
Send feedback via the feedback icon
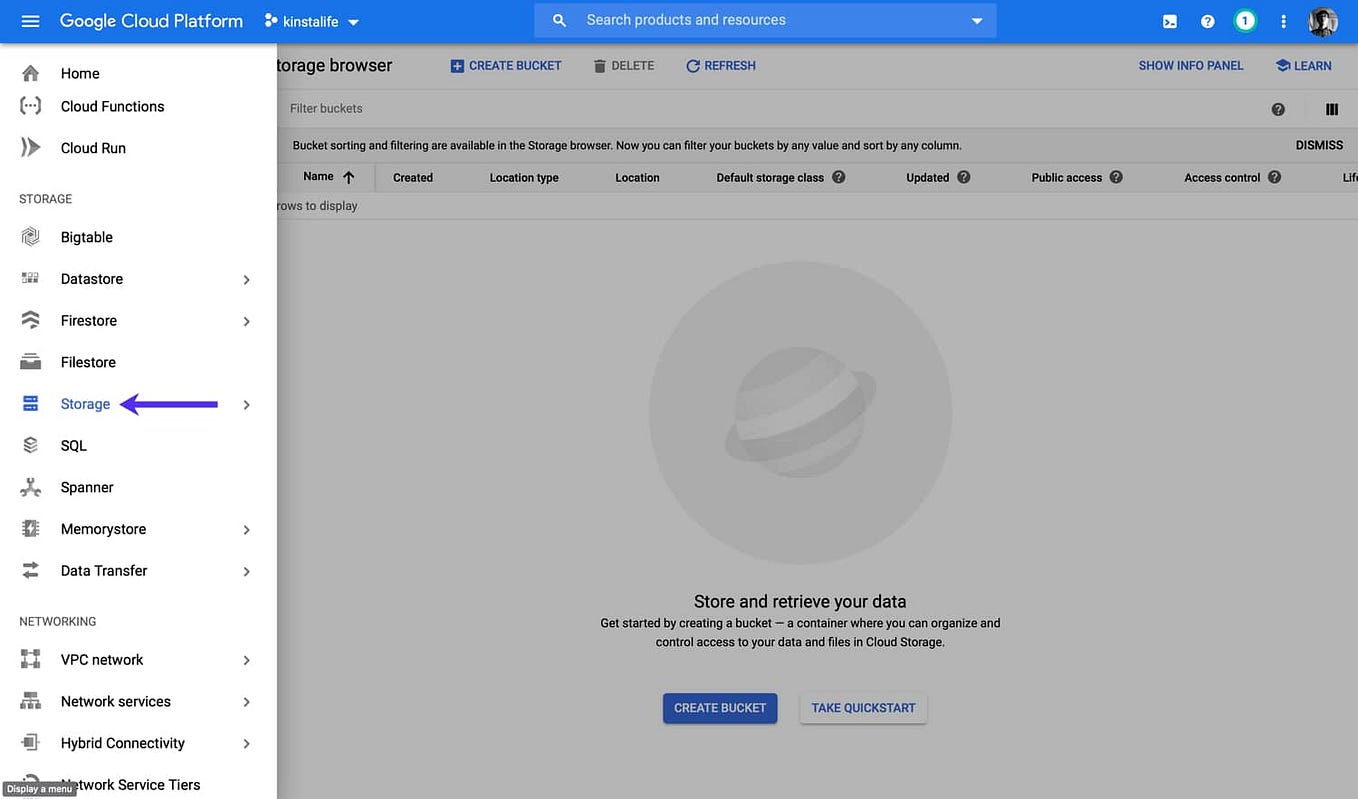(1169, 20)
